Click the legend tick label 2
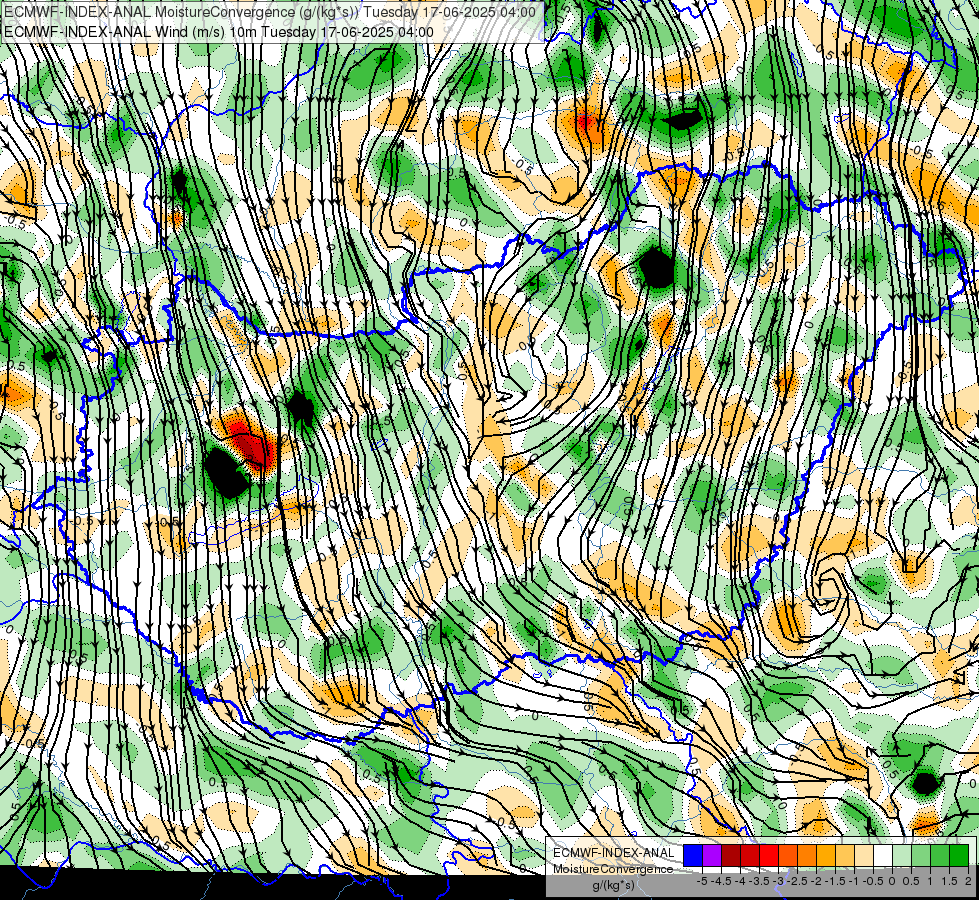The height and width of the screenshot is (900, 979). point(968,881)
